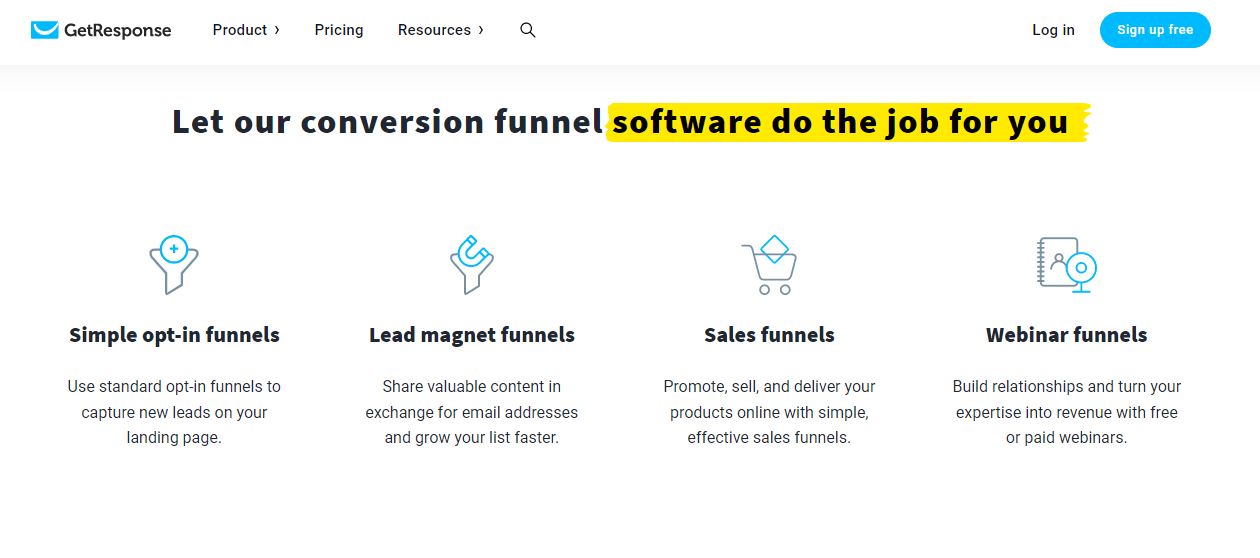This screenshot has height=558, width=1260.
Task: Click the Simple opt-in funnel icon
Action: [174, 264]
